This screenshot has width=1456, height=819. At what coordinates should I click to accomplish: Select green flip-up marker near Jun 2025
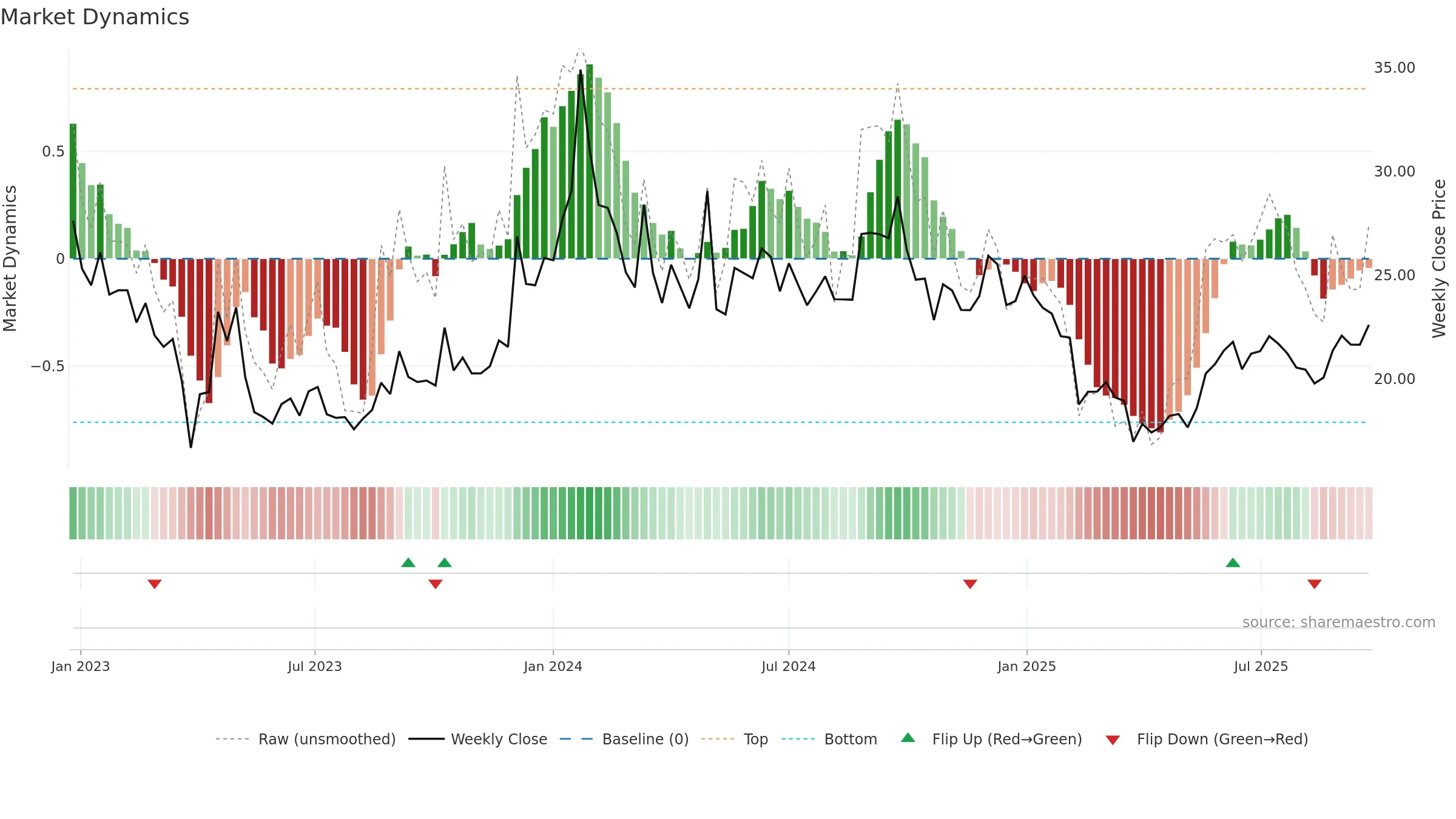pos(1233,562)
